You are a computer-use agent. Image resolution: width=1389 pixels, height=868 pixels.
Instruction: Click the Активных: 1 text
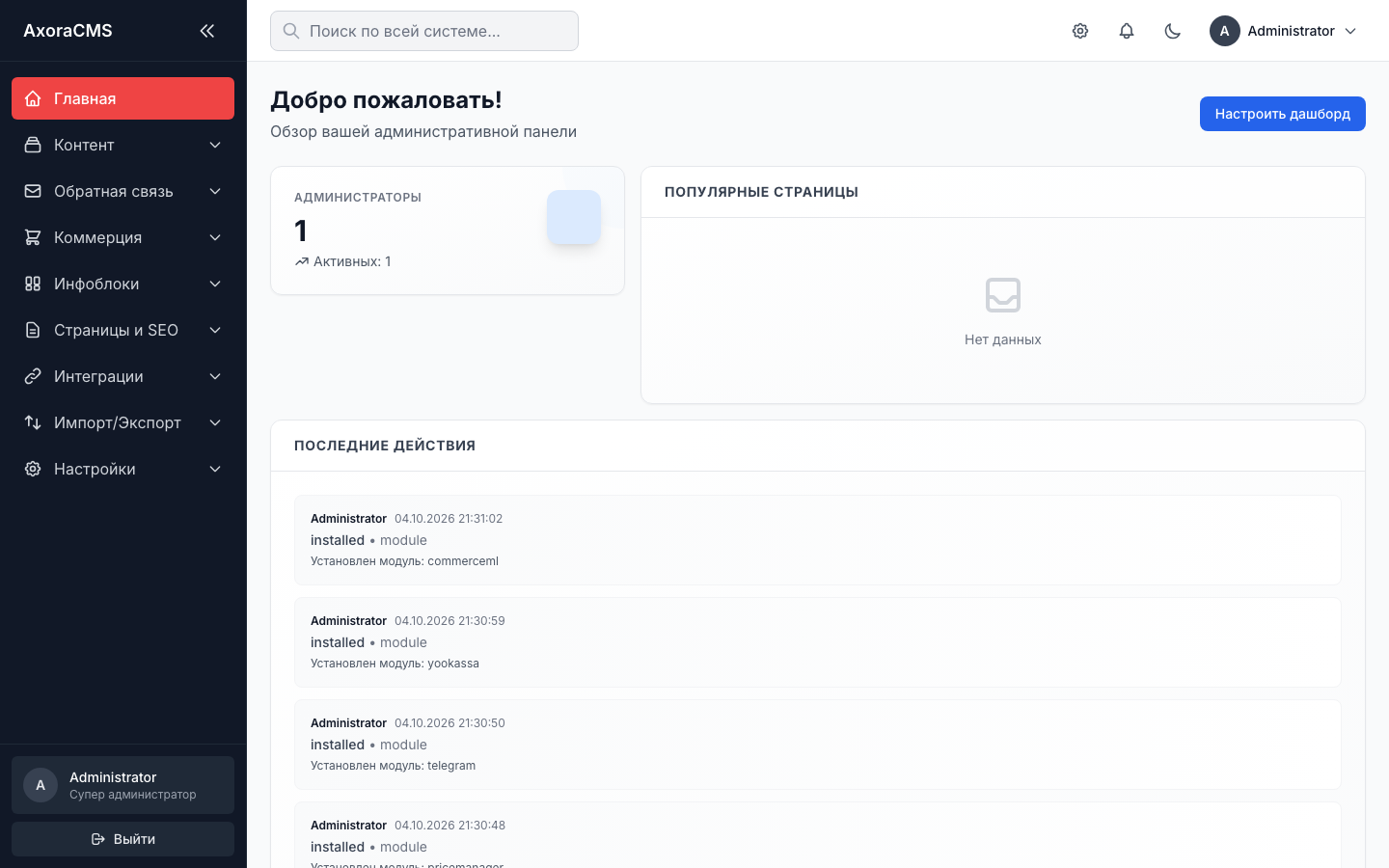coord(352,261)
